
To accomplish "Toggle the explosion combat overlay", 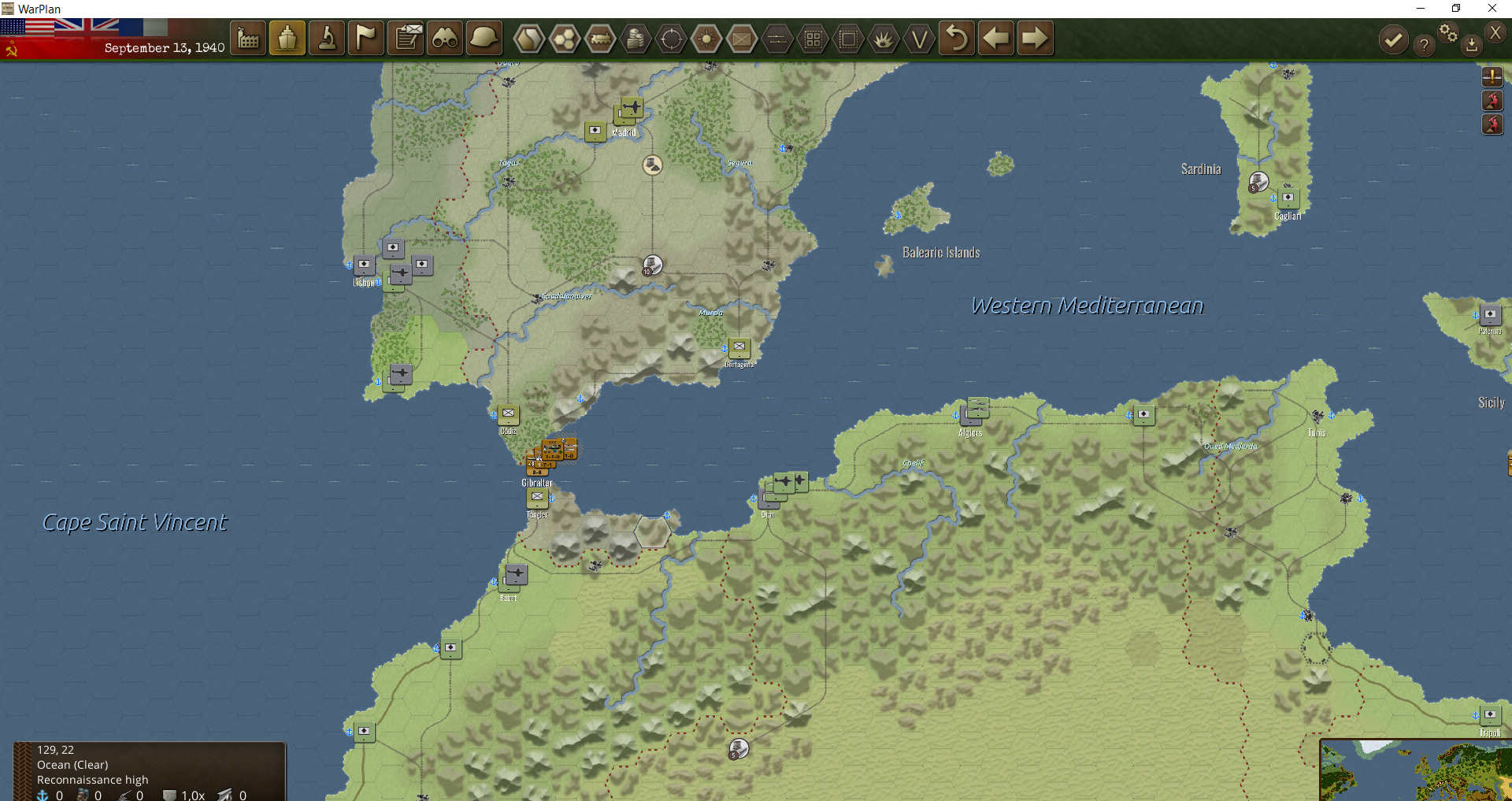I will (x=884, y=38).
